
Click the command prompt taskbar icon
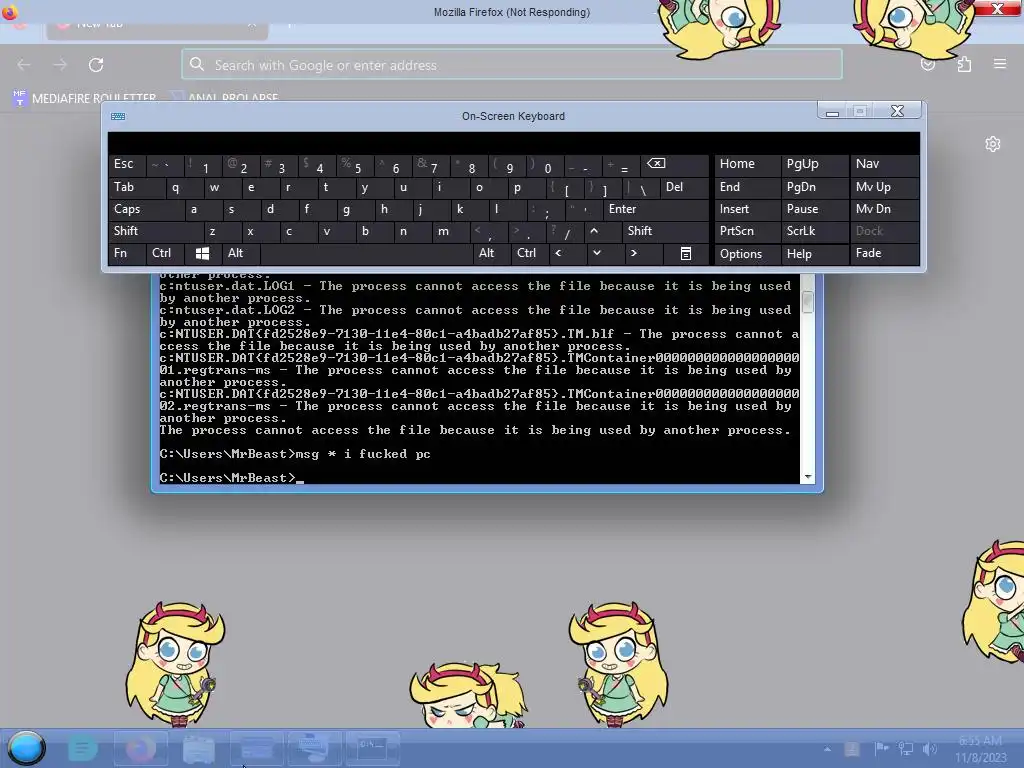pyautogui.click(x=372, y=749)
